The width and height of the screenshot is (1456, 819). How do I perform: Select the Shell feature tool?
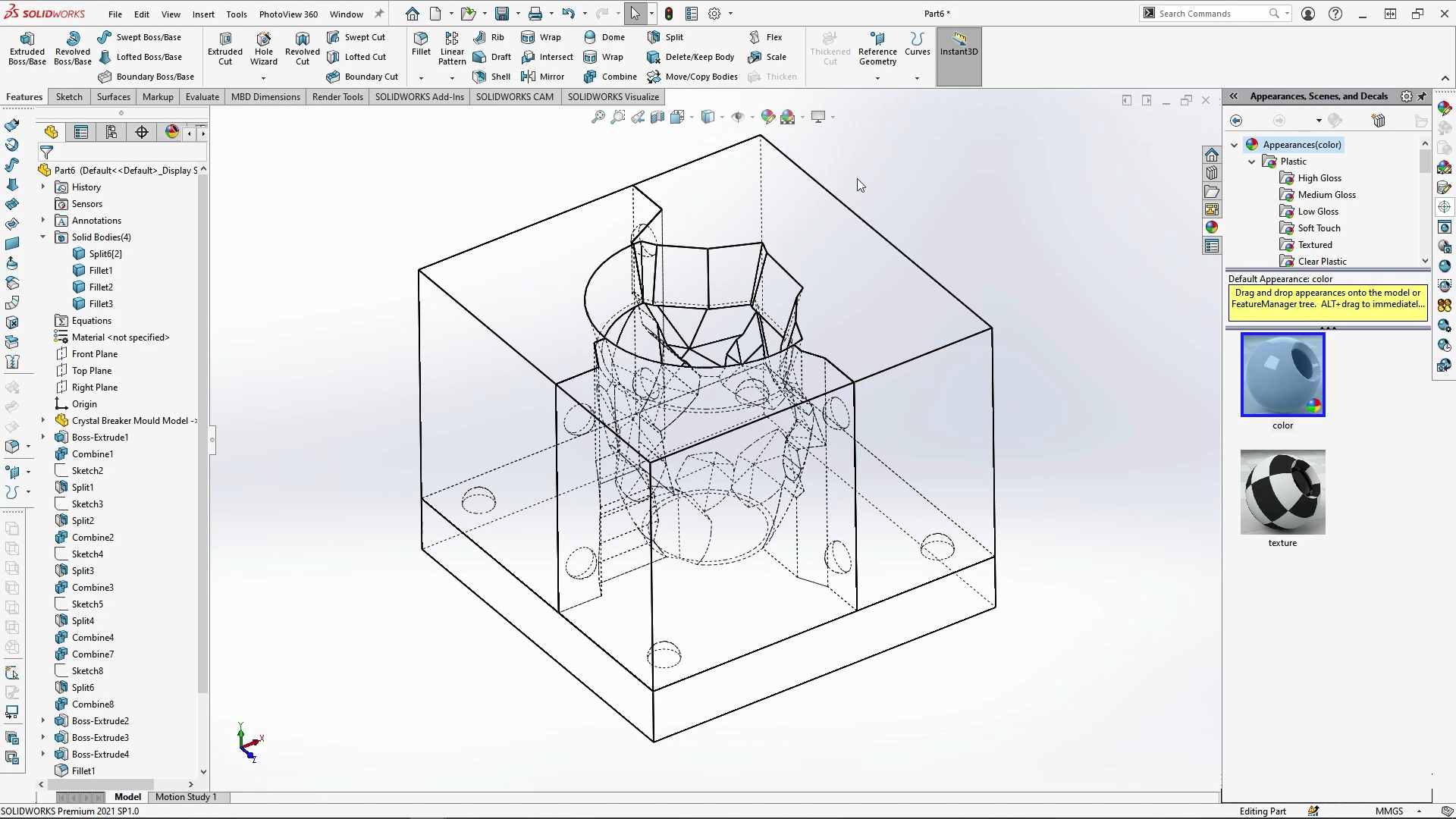click(x=491, y=77)
